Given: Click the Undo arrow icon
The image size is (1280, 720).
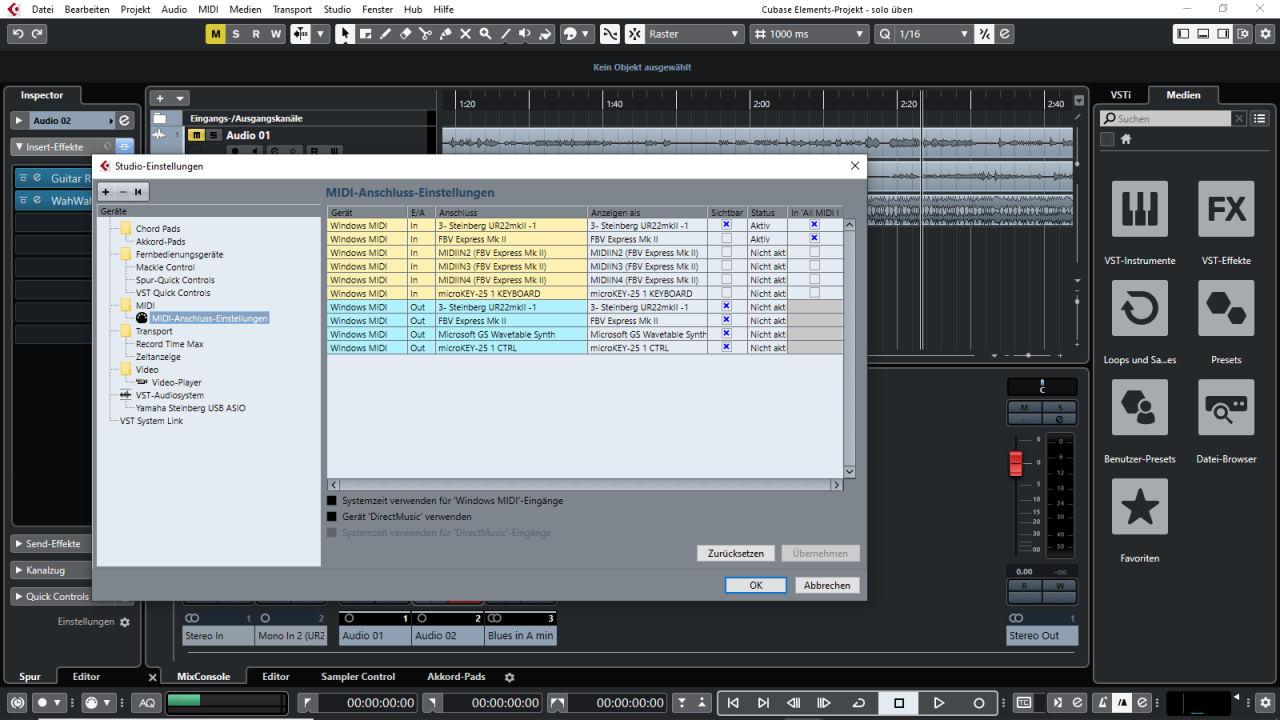Looking at the screenshot, I should point(17,34).
